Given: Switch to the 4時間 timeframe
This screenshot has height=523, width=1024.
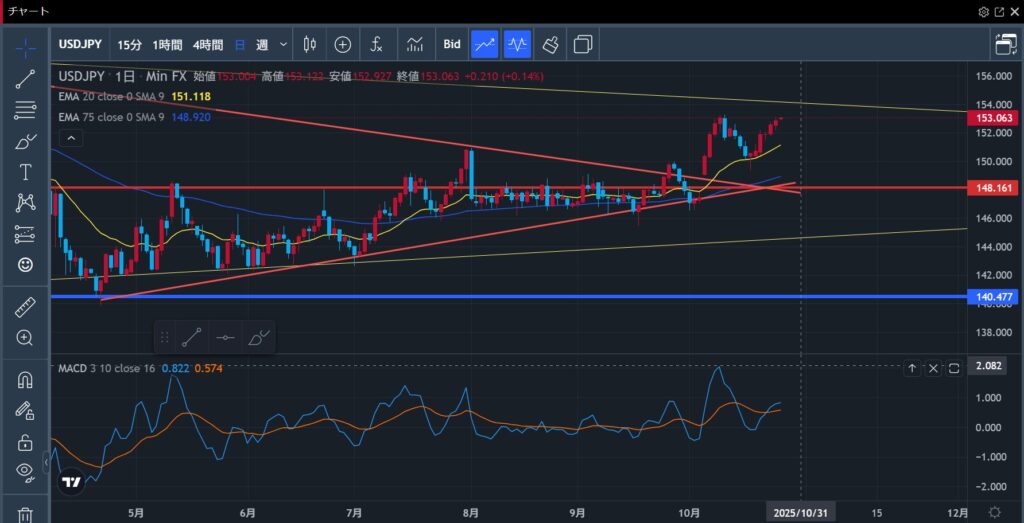Looking at the screenshot, I should [x=208, y=44].
